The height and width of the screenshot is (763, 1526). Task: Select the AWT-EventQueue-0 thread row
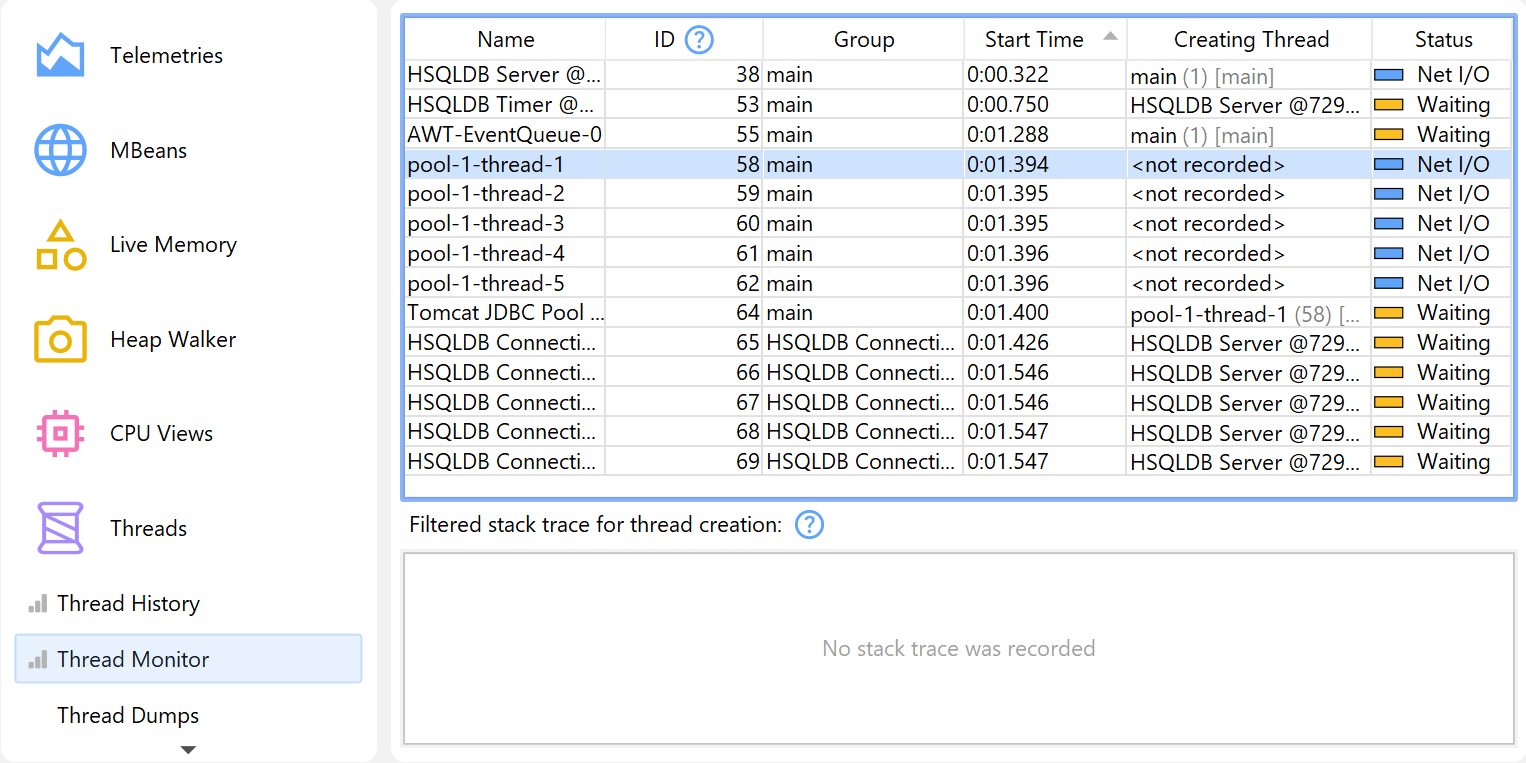tap(505, 135)
